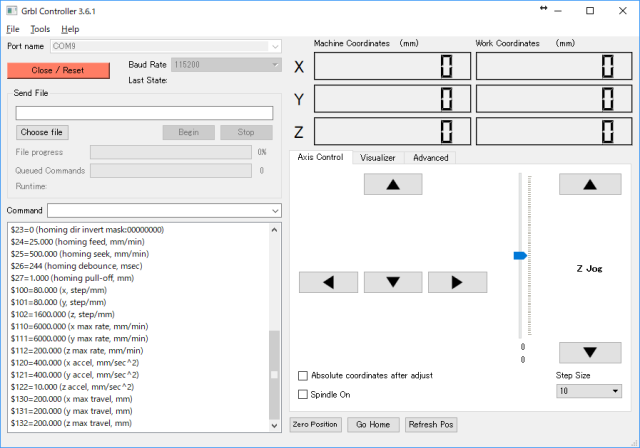Select the $121=400.000 y accel line
The height and width of the screenshot is (448, 640).
pos(75,375)
